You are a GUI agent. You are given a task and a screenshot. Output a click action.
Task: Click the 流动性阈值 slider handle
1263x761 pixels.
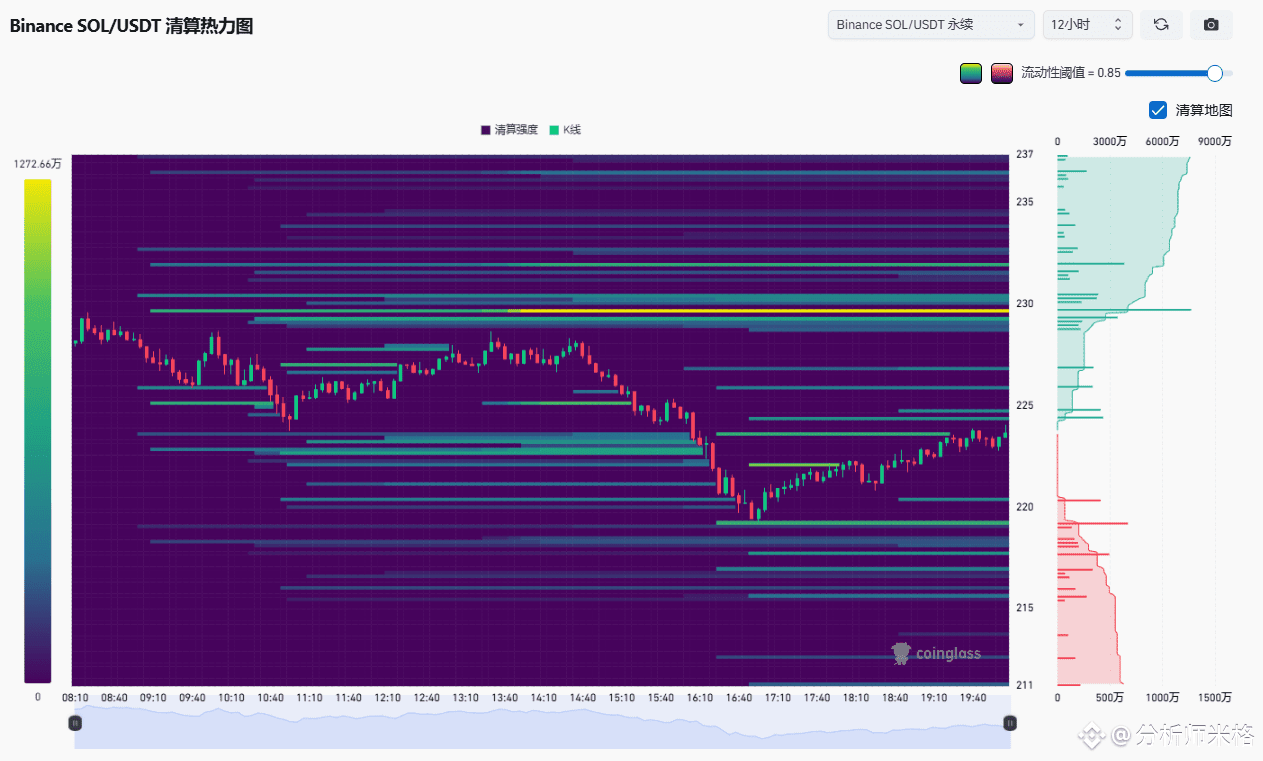point(1215,73)
